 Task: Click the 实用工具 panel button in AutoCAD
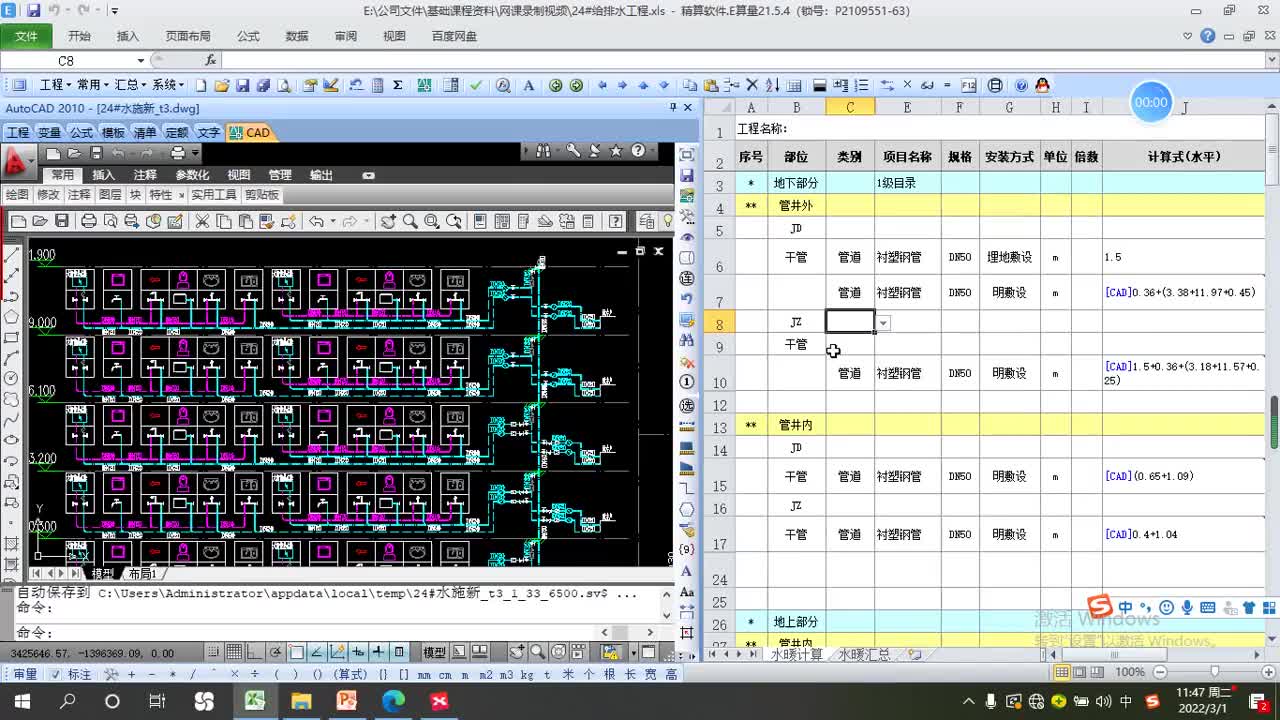[x=214, y=195]
